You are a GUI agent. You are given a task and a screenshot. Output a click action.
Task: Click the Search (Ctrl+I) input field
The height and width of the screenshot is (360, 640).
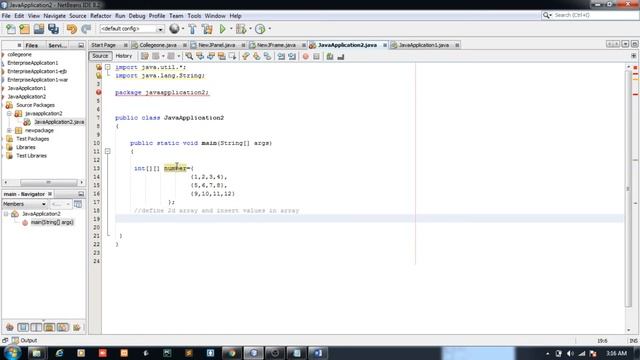click(x=595, y=15)
